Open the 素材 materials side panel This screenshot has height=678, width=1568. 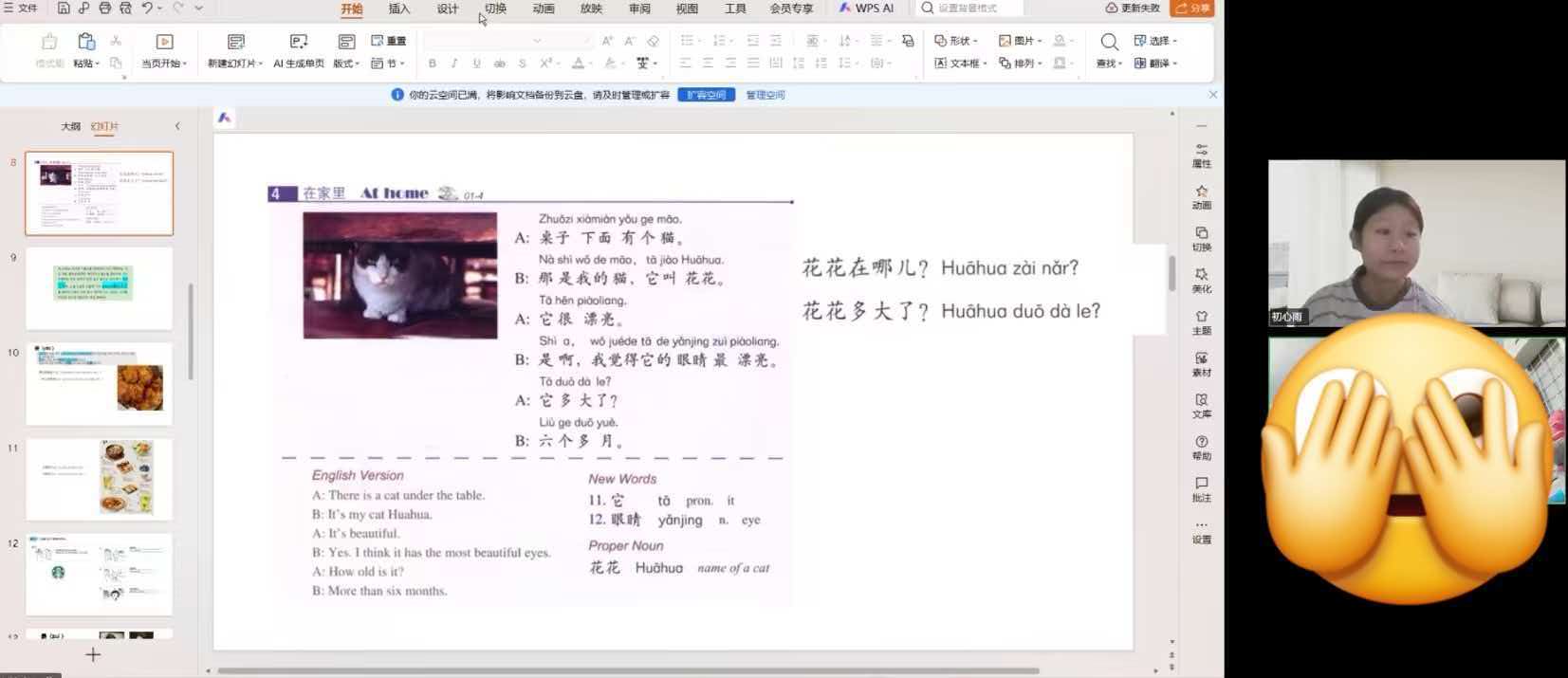1202,364
